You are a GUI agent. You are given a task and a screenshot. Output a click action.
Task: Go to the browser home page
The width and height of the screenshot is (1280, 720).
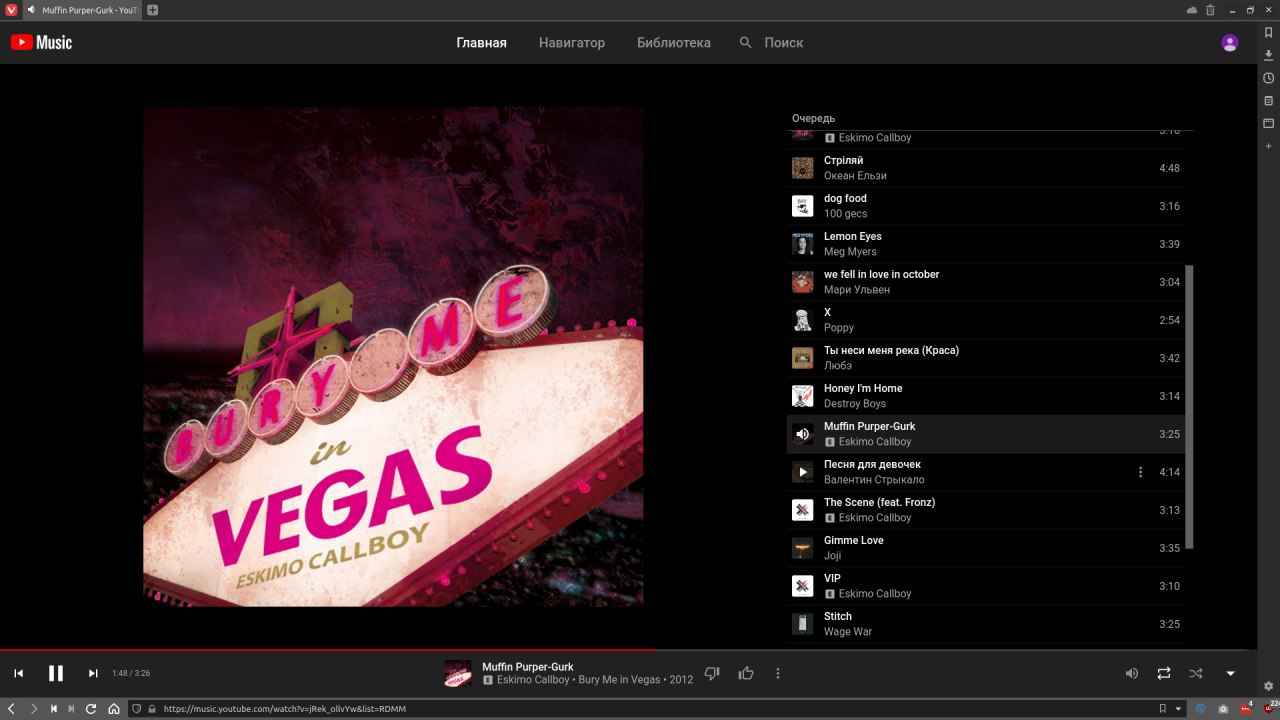(114, 709)
